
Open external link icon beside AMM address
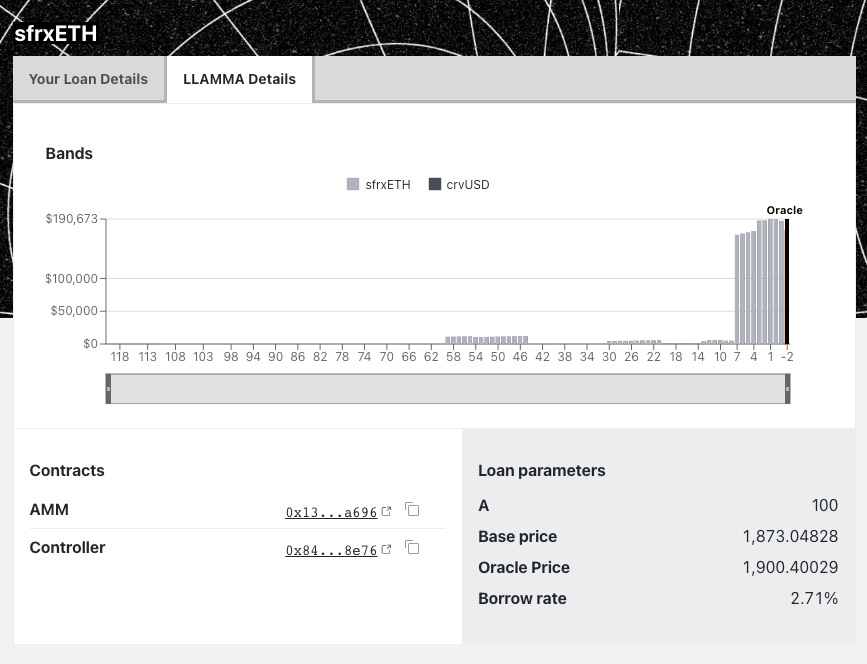[387, 511]
